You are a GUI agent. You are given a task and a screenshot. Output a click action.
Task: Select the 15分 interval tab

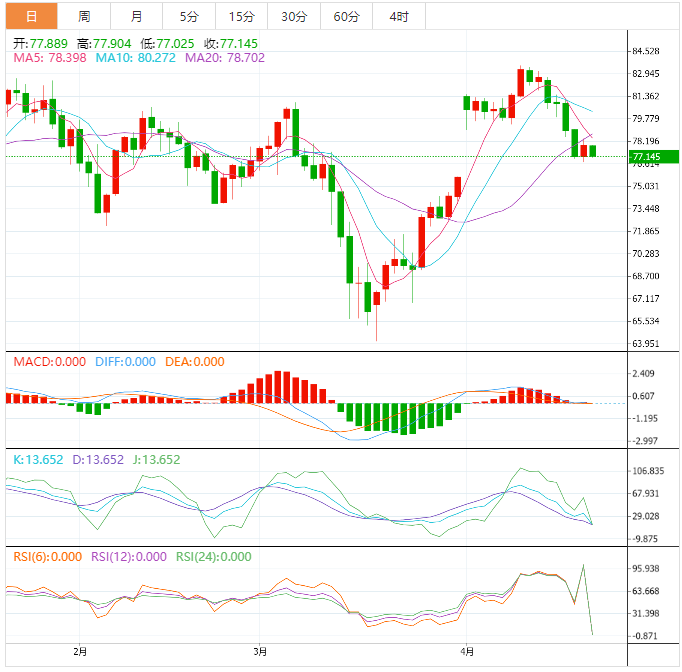pyautogui.click(x=241, y=16)
